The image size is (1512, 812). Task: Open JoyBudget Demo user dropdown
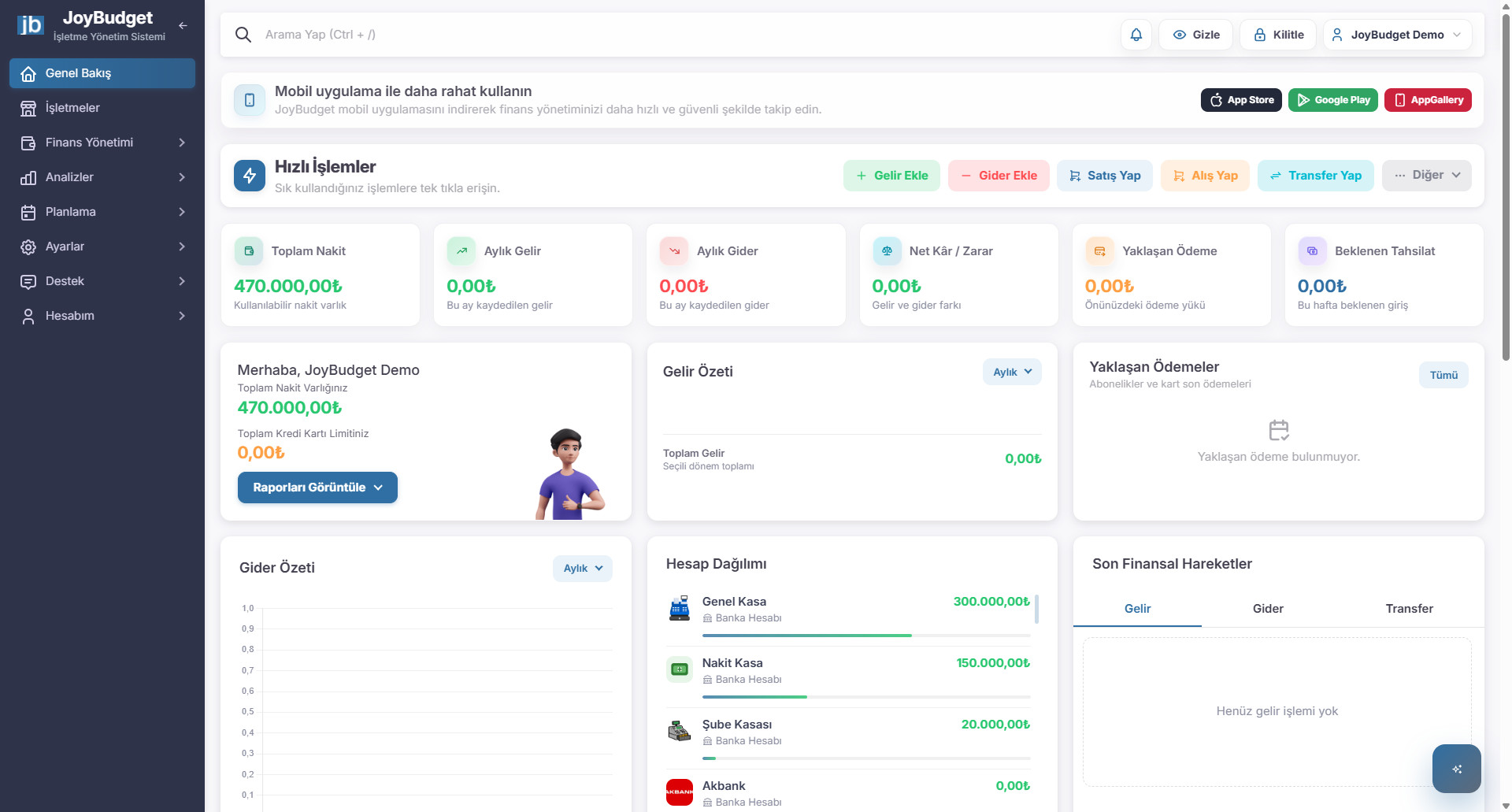tap(1397, 35)
